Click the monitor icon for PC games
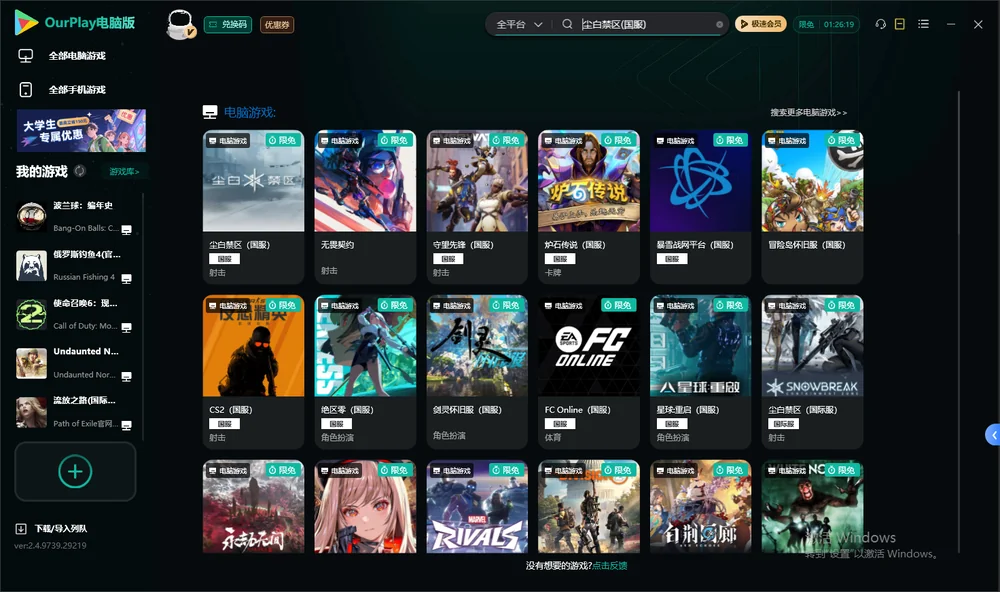This screenshot has width=1000, height=592. [26, 56]
